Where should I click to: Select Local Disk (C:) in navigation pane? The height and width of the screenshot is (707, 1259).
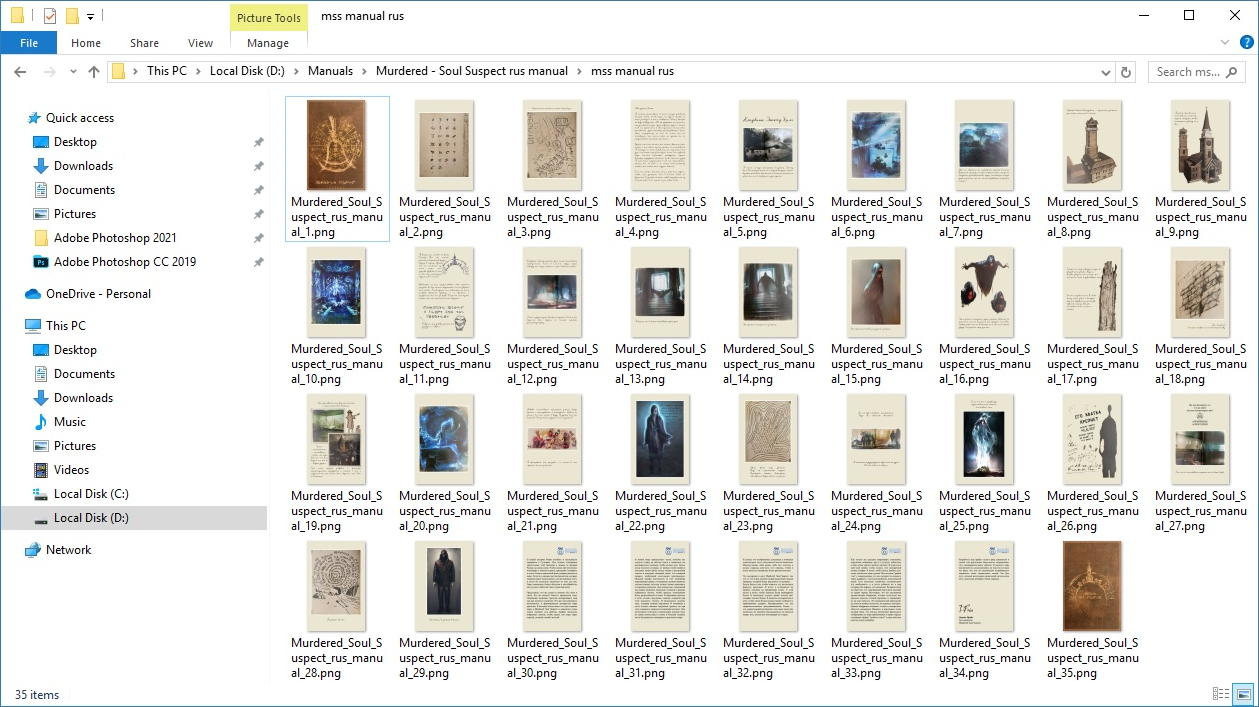[91, 494]
